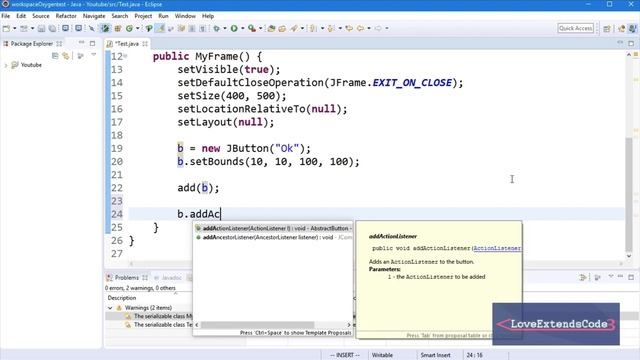Click the Run green play icon
Viewport: 640px width, 360px height.
(234, 28)
